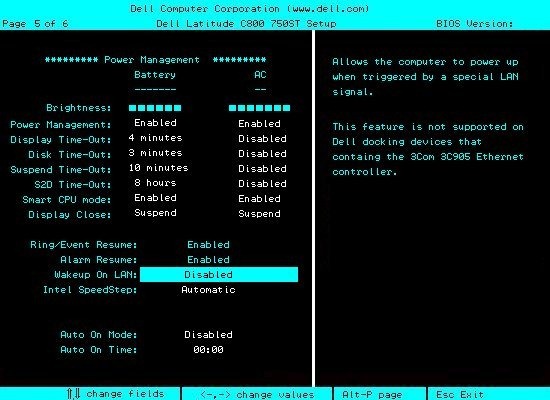Click the Esc Exit hint
The image size is (550, 400).
coord(460,394)
